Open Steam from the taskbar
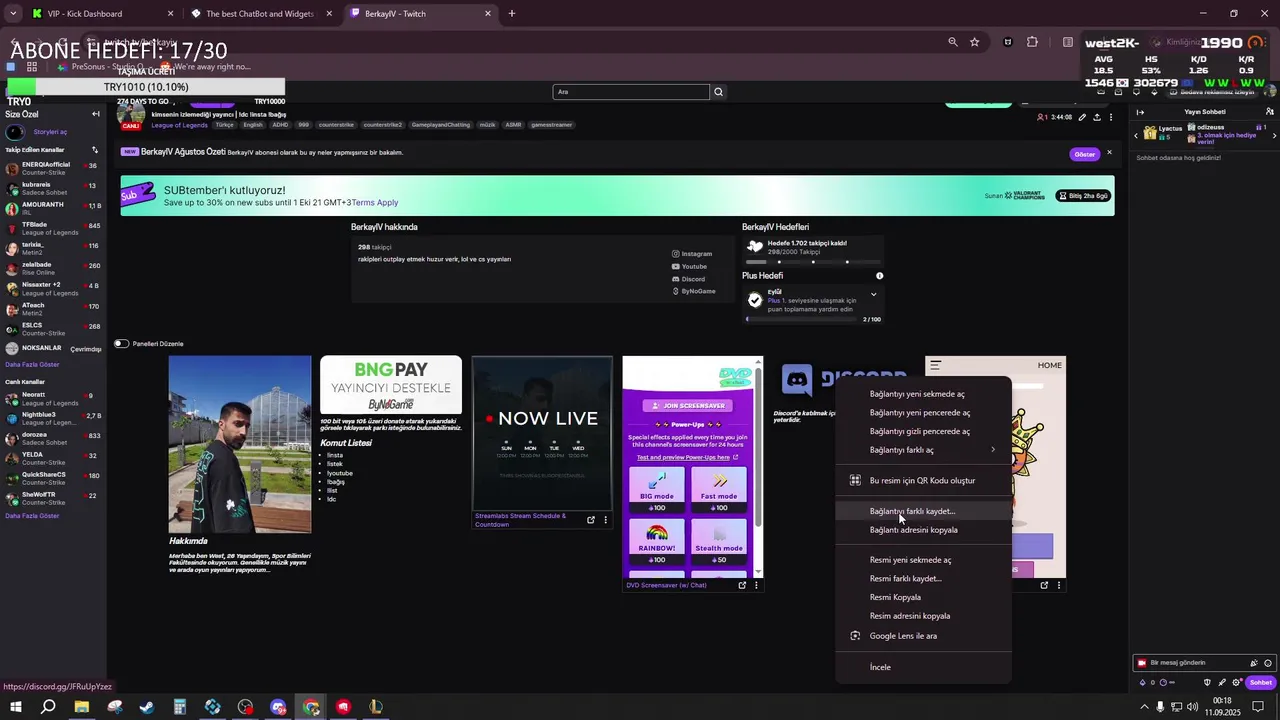This screenshot has width=1280, height=720. (147, 707)
